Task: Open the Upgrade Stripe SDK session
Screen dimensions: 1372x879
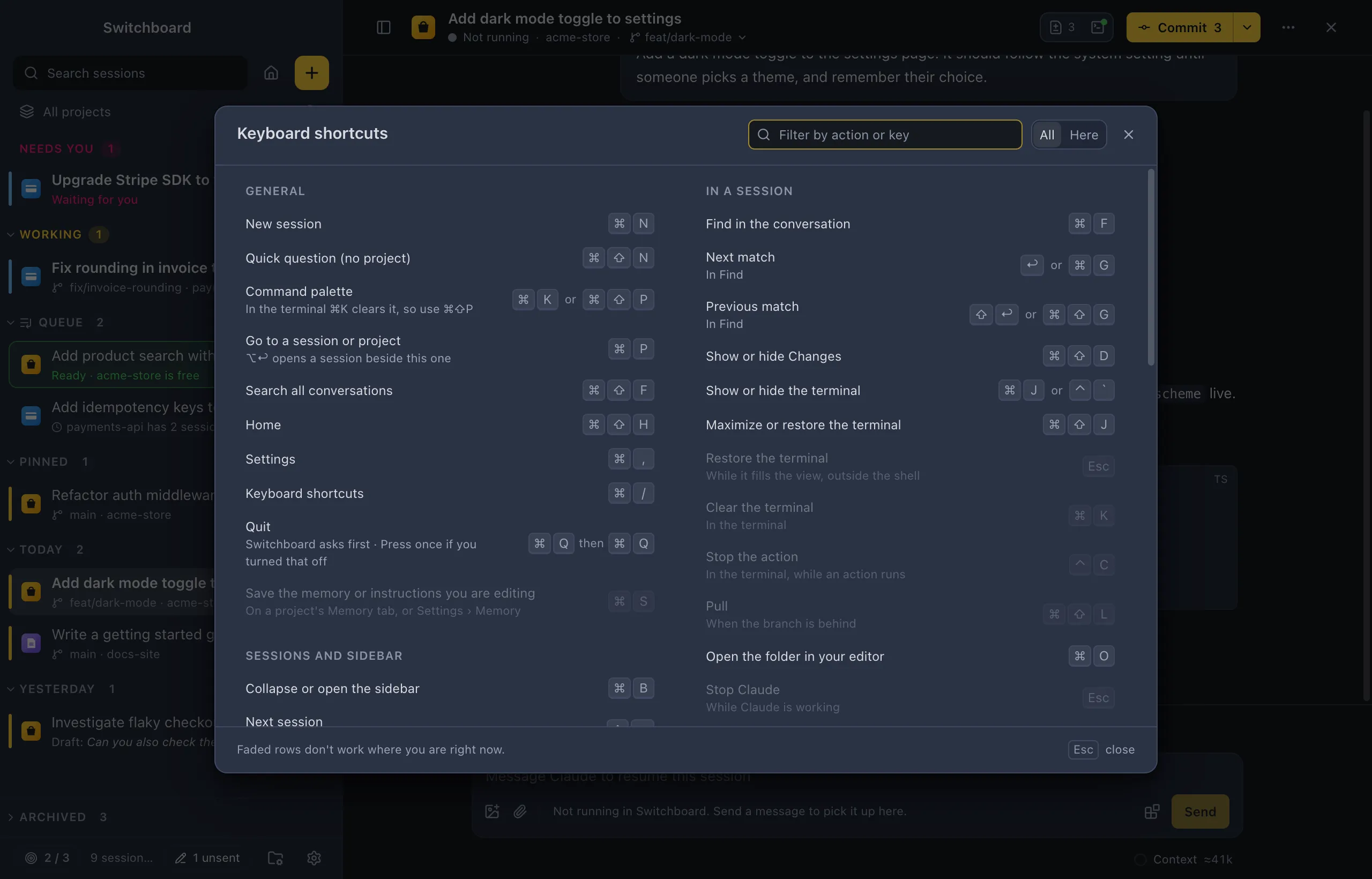Action: [x=112, y=189]
